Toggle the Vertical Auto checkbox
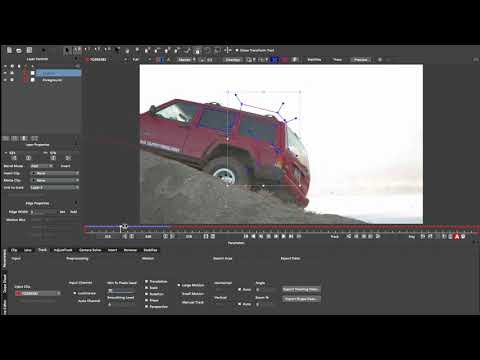This screenshot has height=360, width=480. (x=240, y=304)
